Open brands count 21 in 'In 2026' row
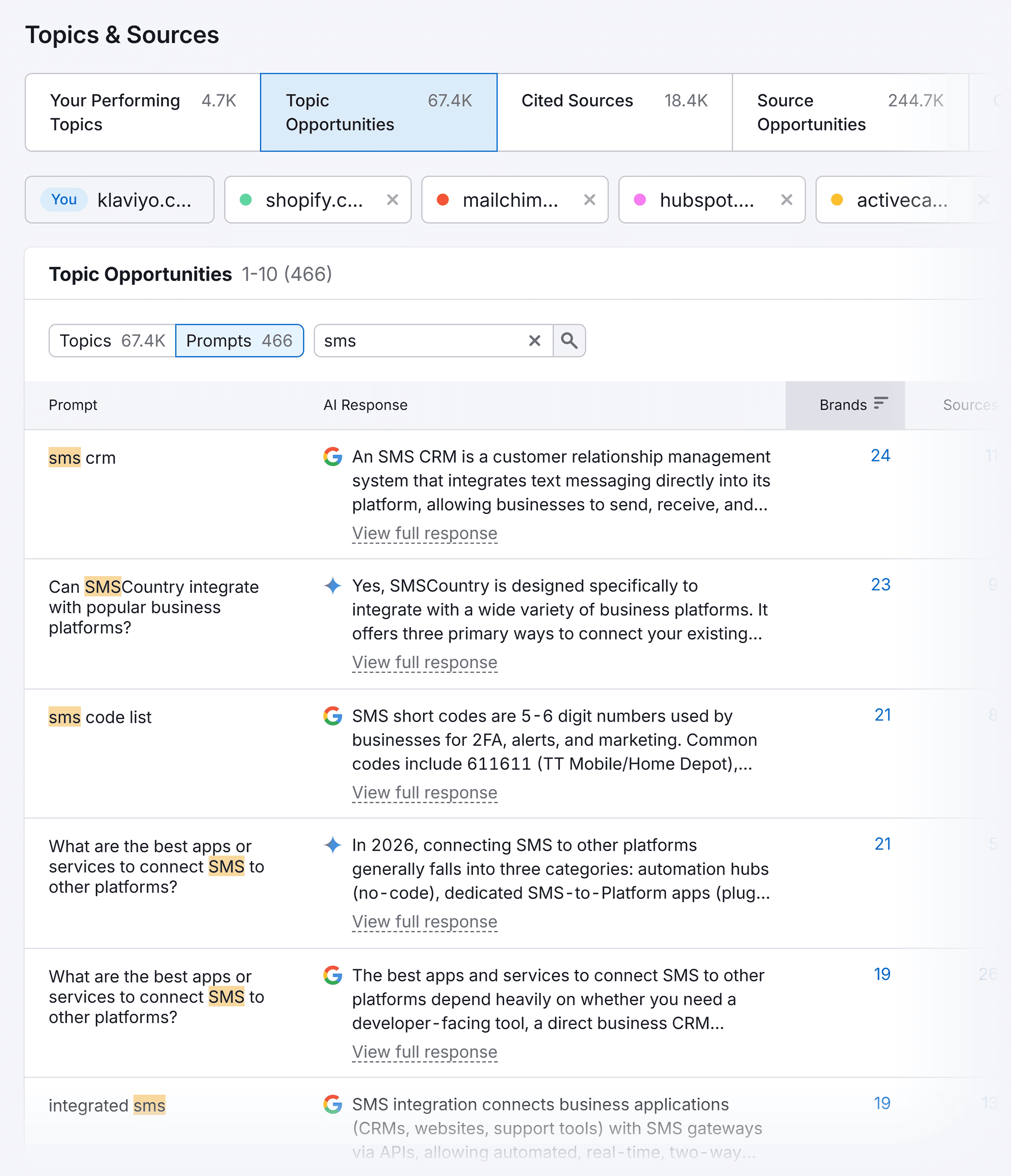This screenshot has height=1176, width=1011. [882, 844]
